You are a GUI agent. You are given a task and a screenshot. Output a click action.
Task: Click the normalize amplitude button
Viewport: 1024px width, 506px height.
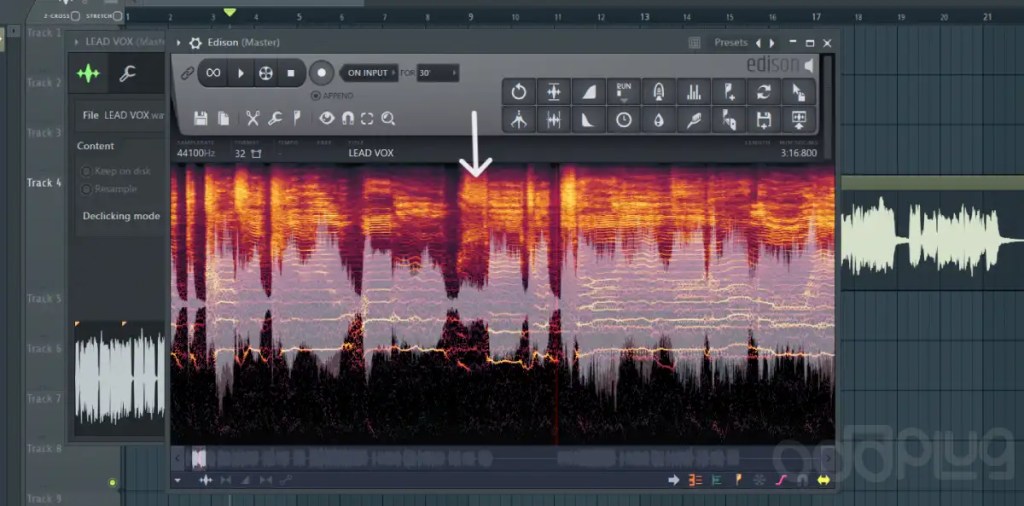pos(554,92)
